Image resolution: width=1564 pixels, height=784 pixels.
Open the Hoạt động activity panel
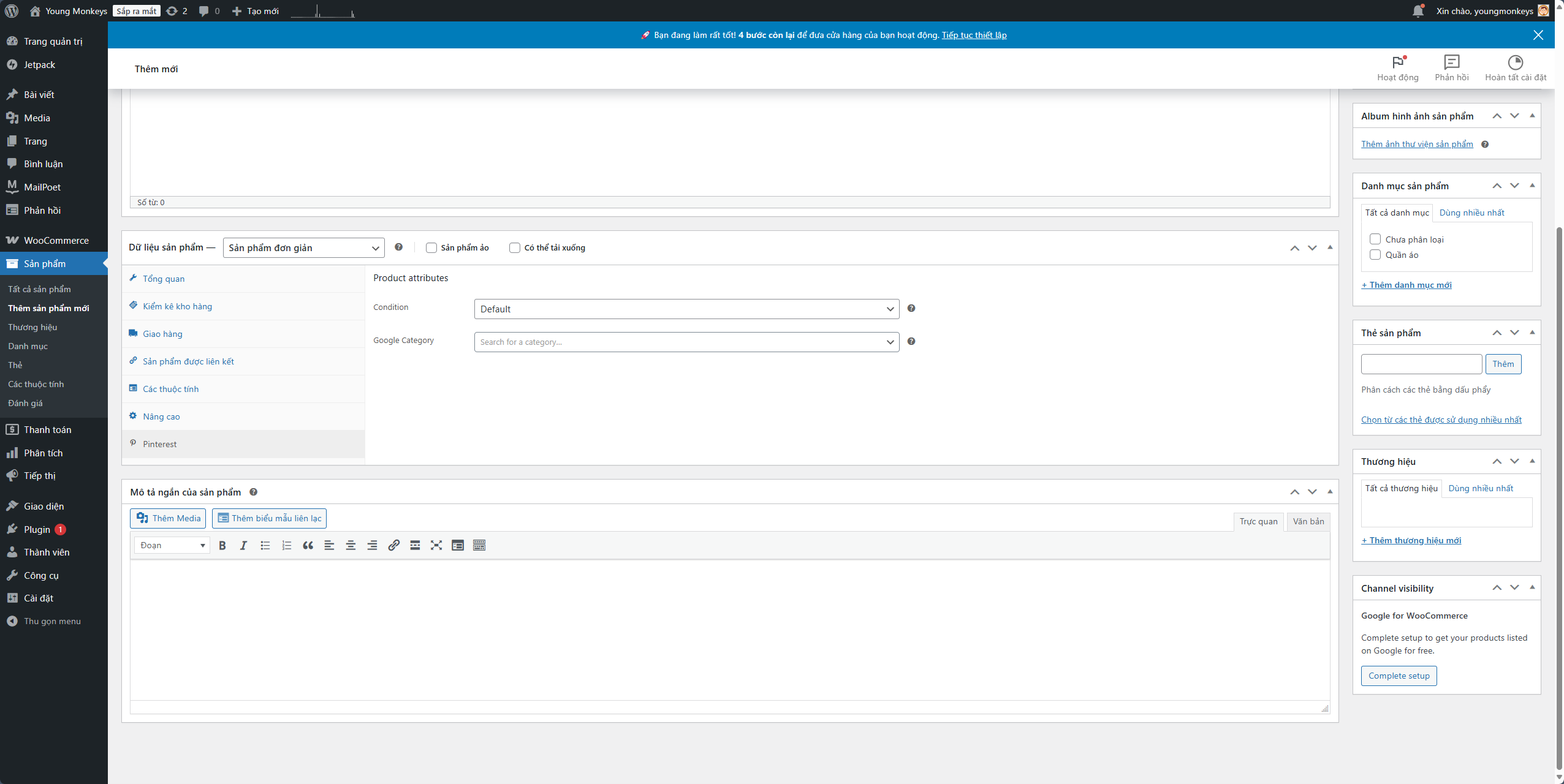[1397, 67]
